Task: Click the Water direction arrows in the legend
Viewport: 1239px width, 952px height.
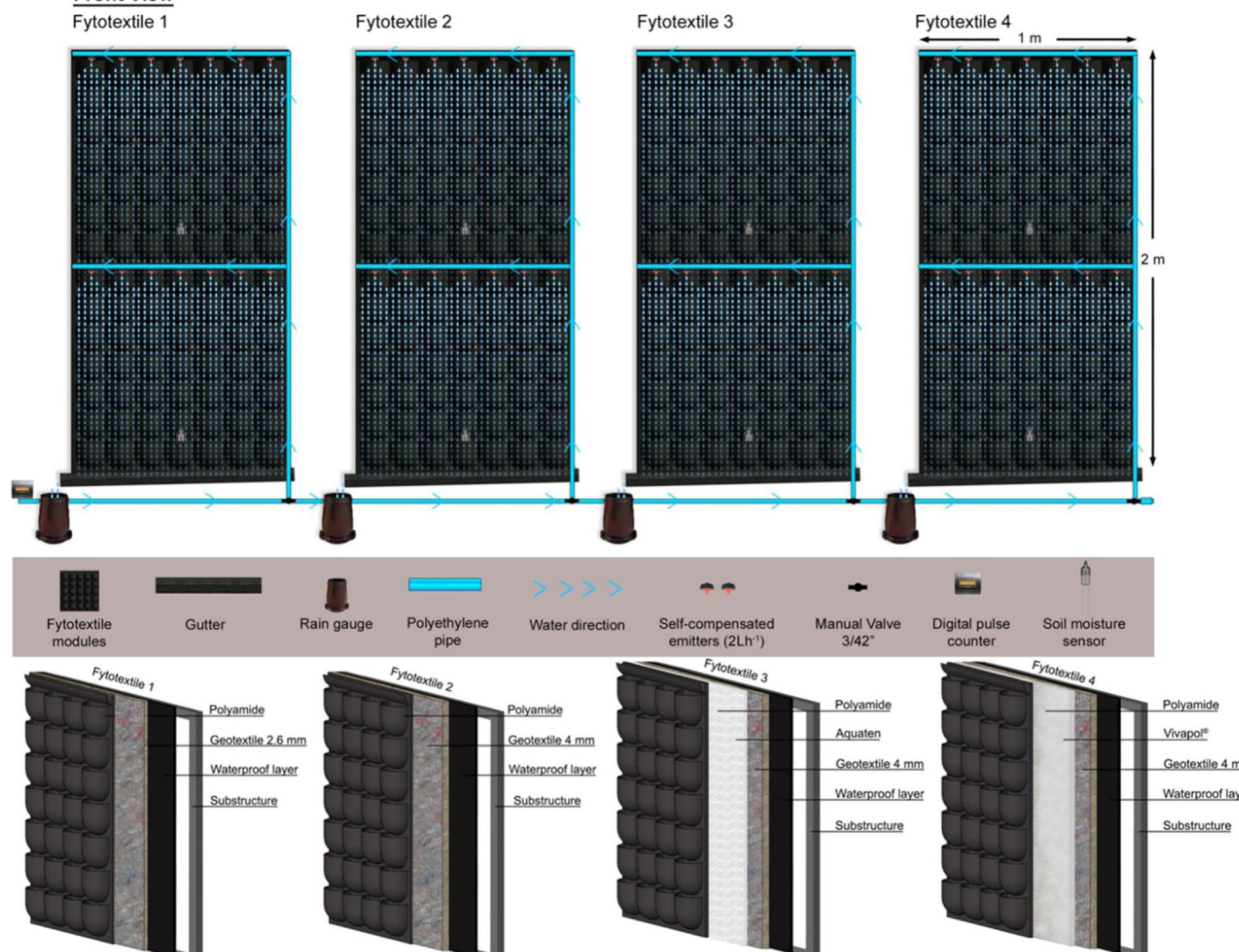Action: (x=576, y=589)
